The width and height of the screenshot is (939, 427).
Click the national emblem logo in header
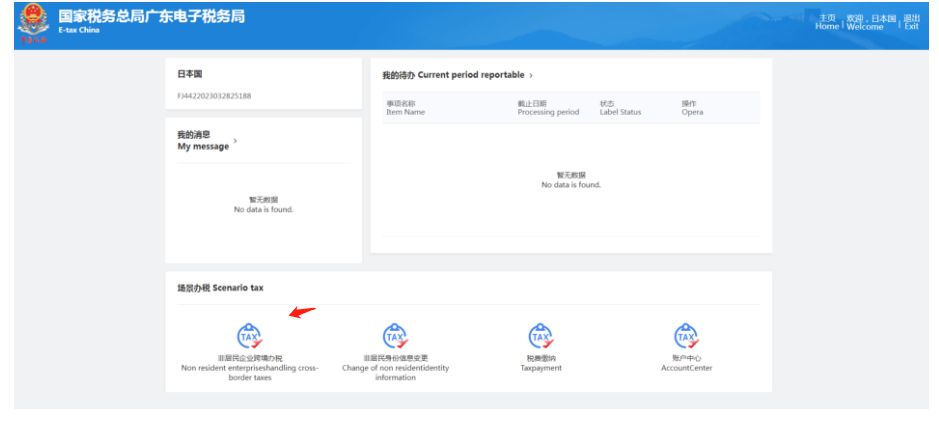point(34,23)
